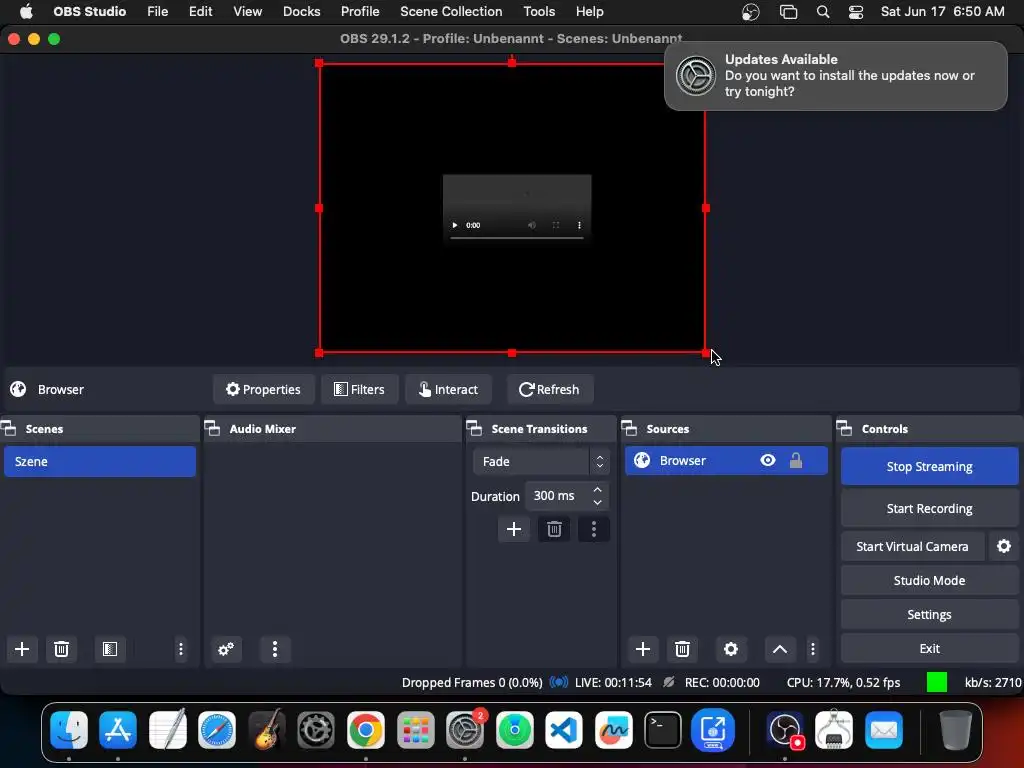Open the Scene Collection menu
The height and width of the screenshot is (768, 1024).
coord(451,12)
